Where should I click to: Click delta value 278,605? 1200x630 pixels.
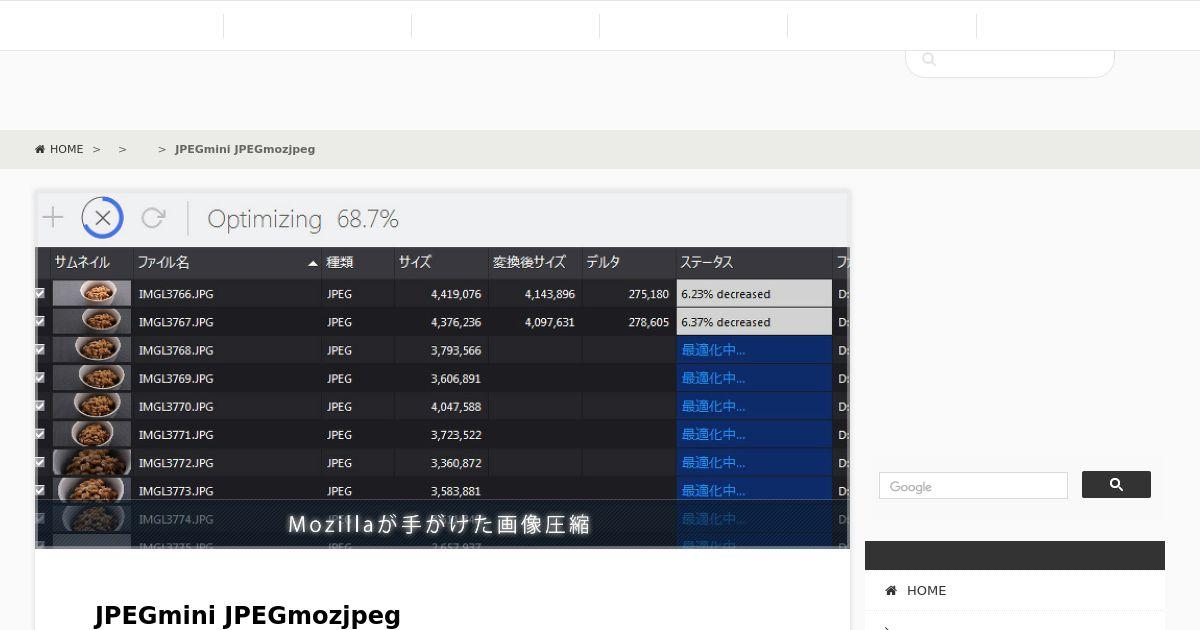(649, 322)
